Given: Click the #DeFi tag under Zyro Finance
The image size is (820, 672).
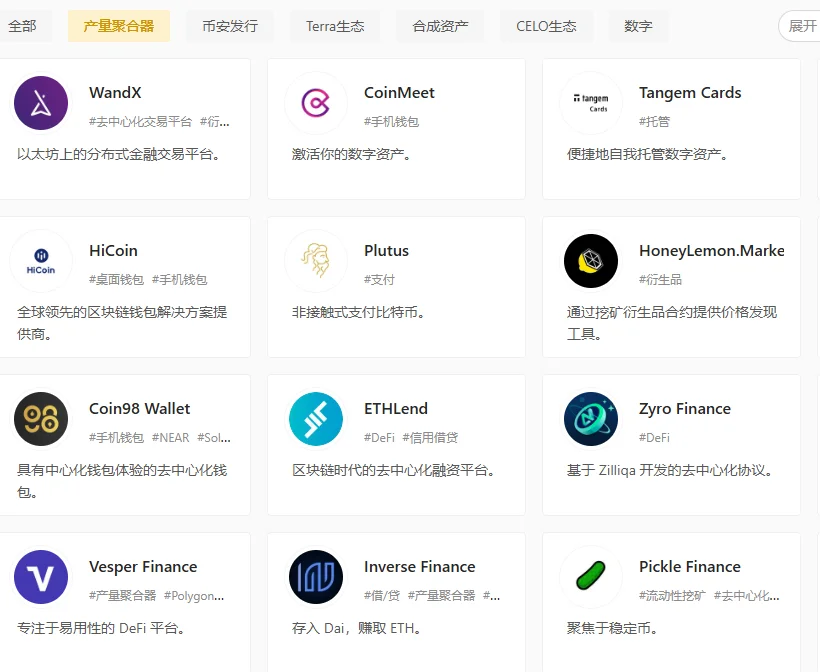Looking at the screenshot, I should tap(655, 438).
